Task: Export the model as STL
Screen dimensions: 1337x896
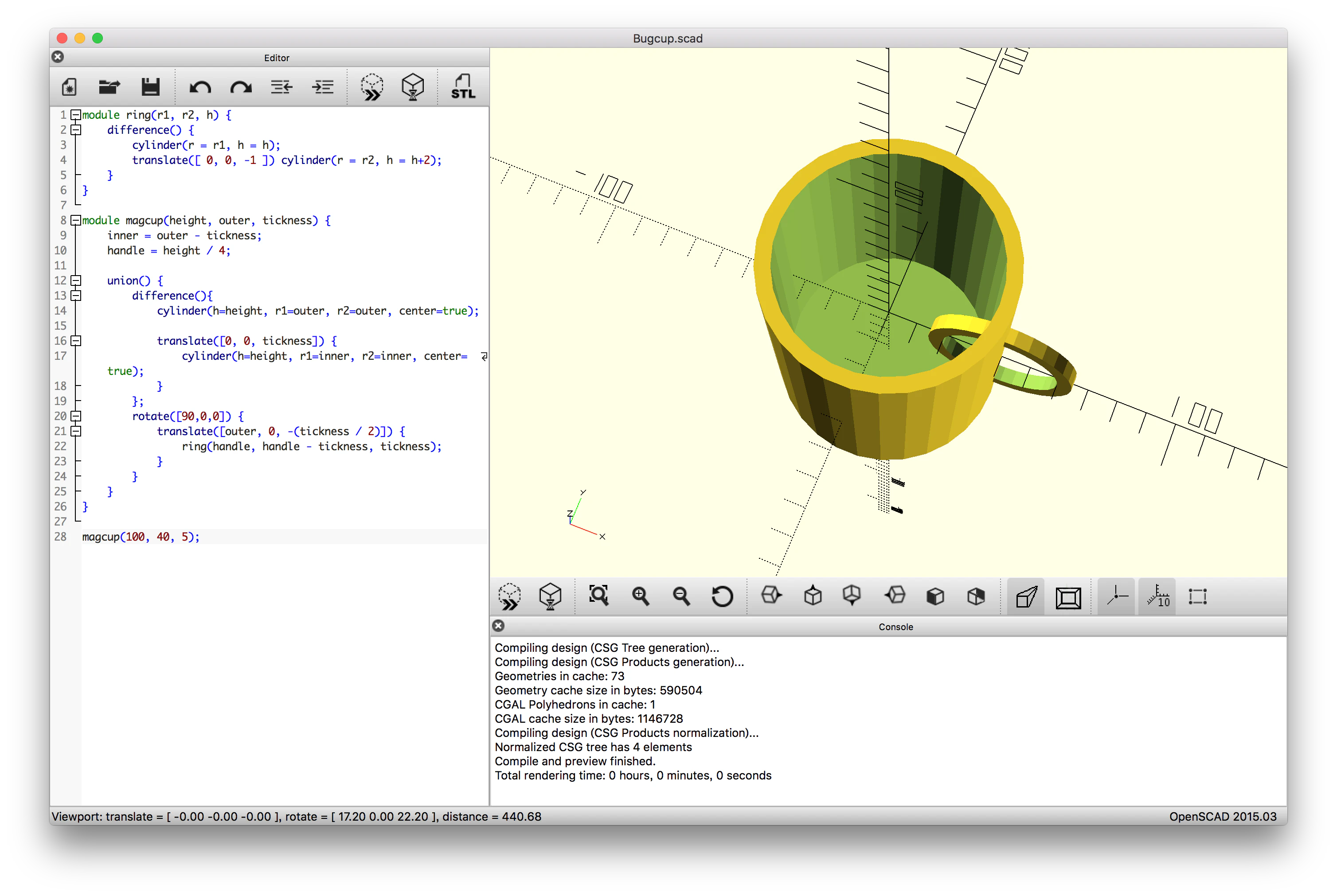Action: [x=462, y=87]
